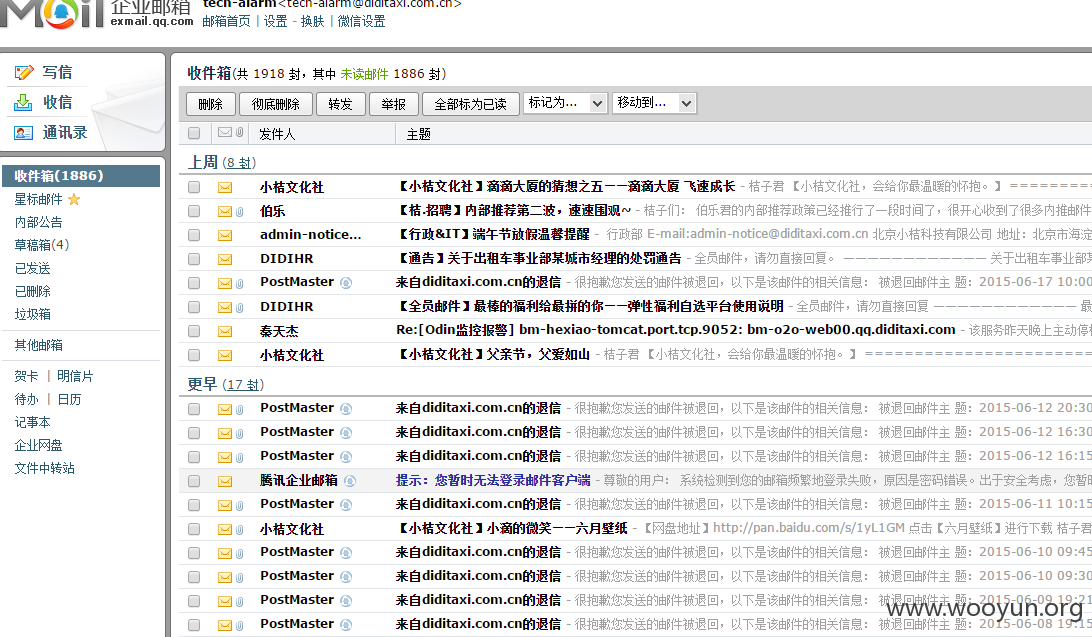This screenshot has height=637, width=1092.
Task: Check the 父亲节 email checkbox
Action: pyautogui.click(x=194, y=355)
